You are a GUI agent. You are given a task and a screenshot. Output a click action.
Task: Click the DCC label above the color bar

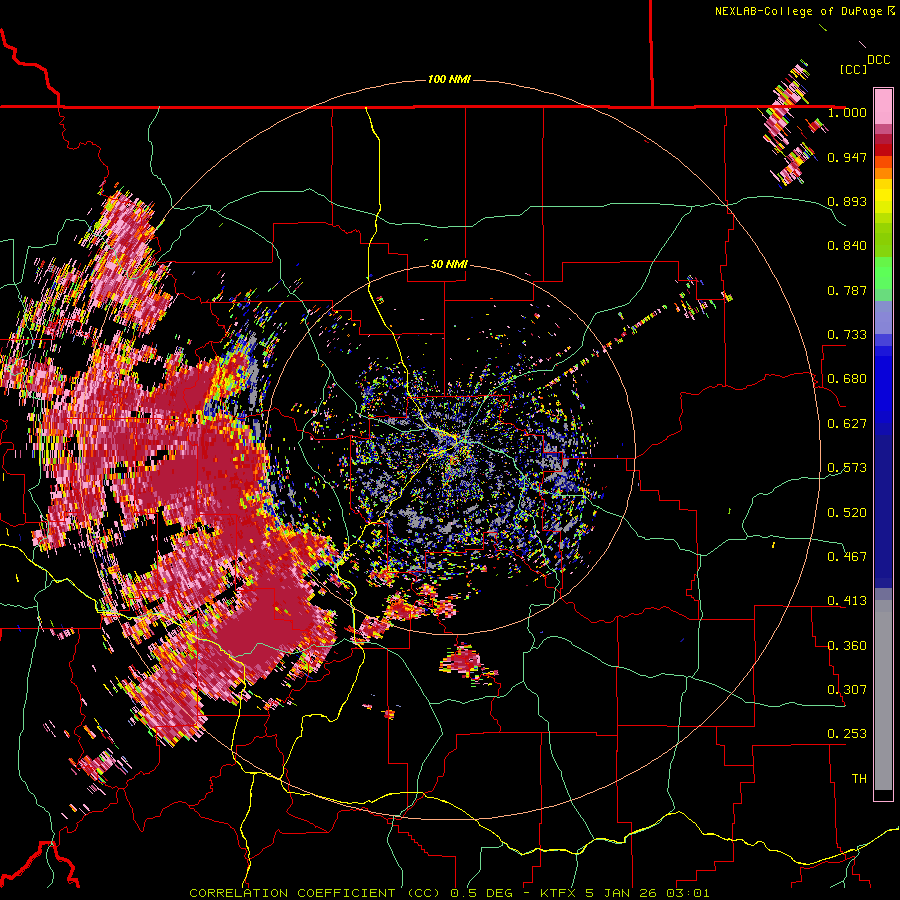[878, 59]
